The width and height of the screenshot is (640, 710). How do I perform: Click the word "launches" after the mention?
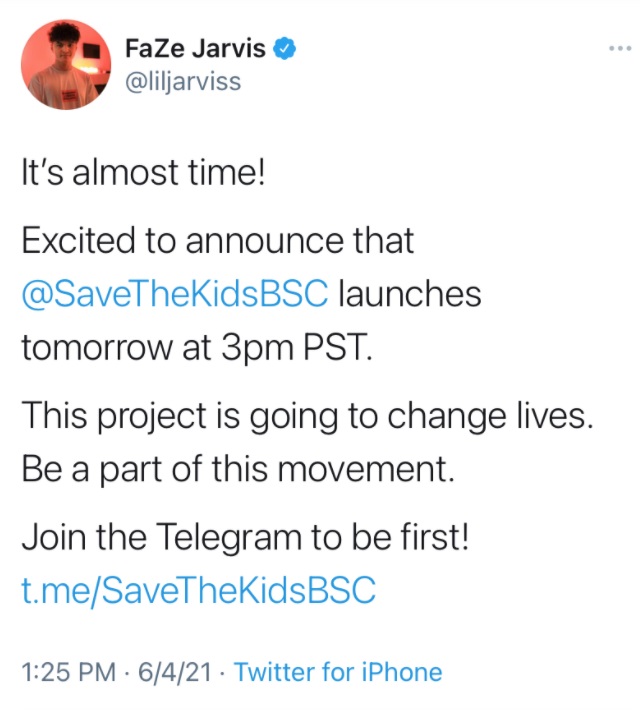409,293
